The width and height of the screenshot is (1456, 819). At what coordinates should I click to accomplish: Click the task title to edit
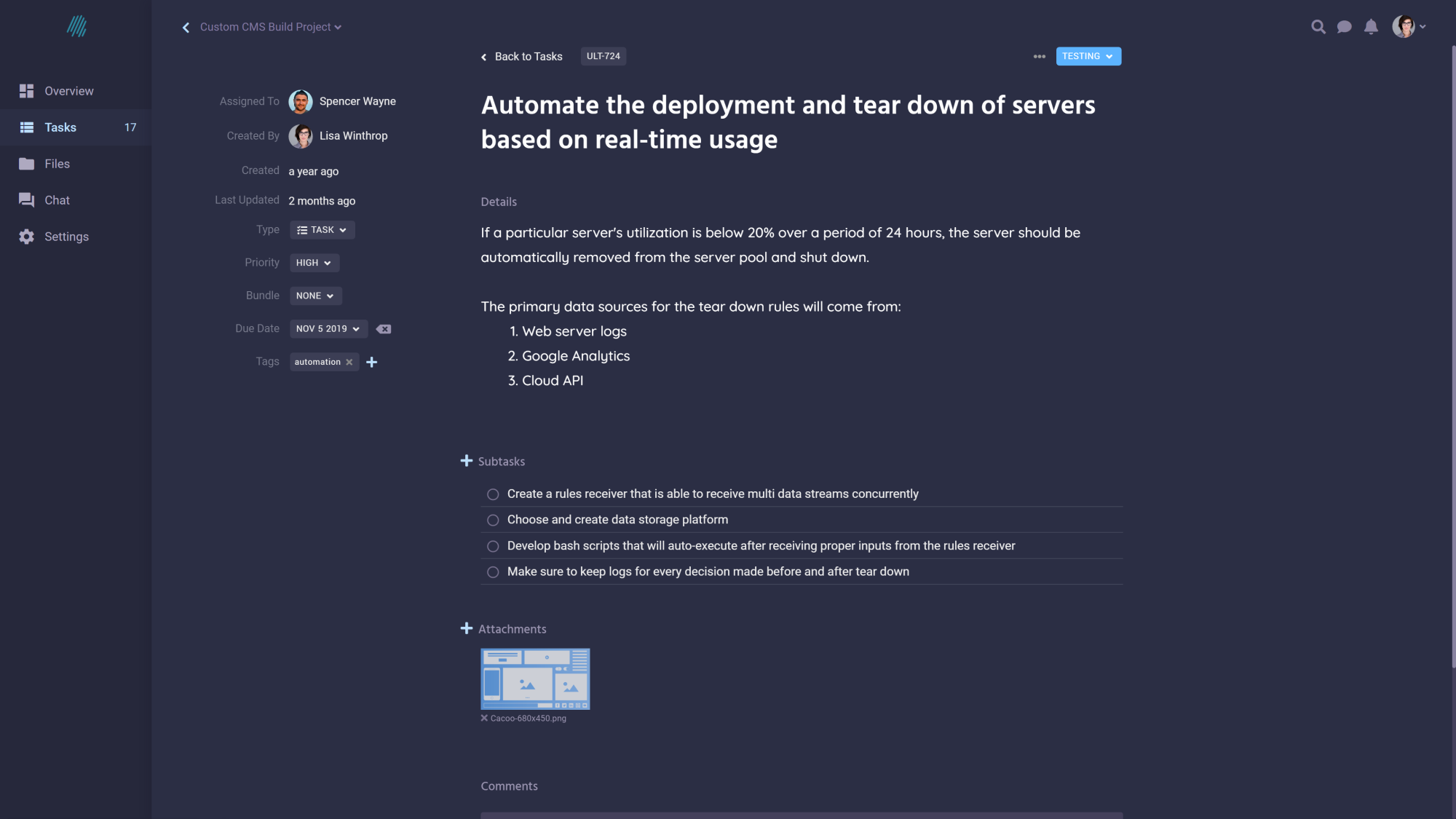click(788, 122)
